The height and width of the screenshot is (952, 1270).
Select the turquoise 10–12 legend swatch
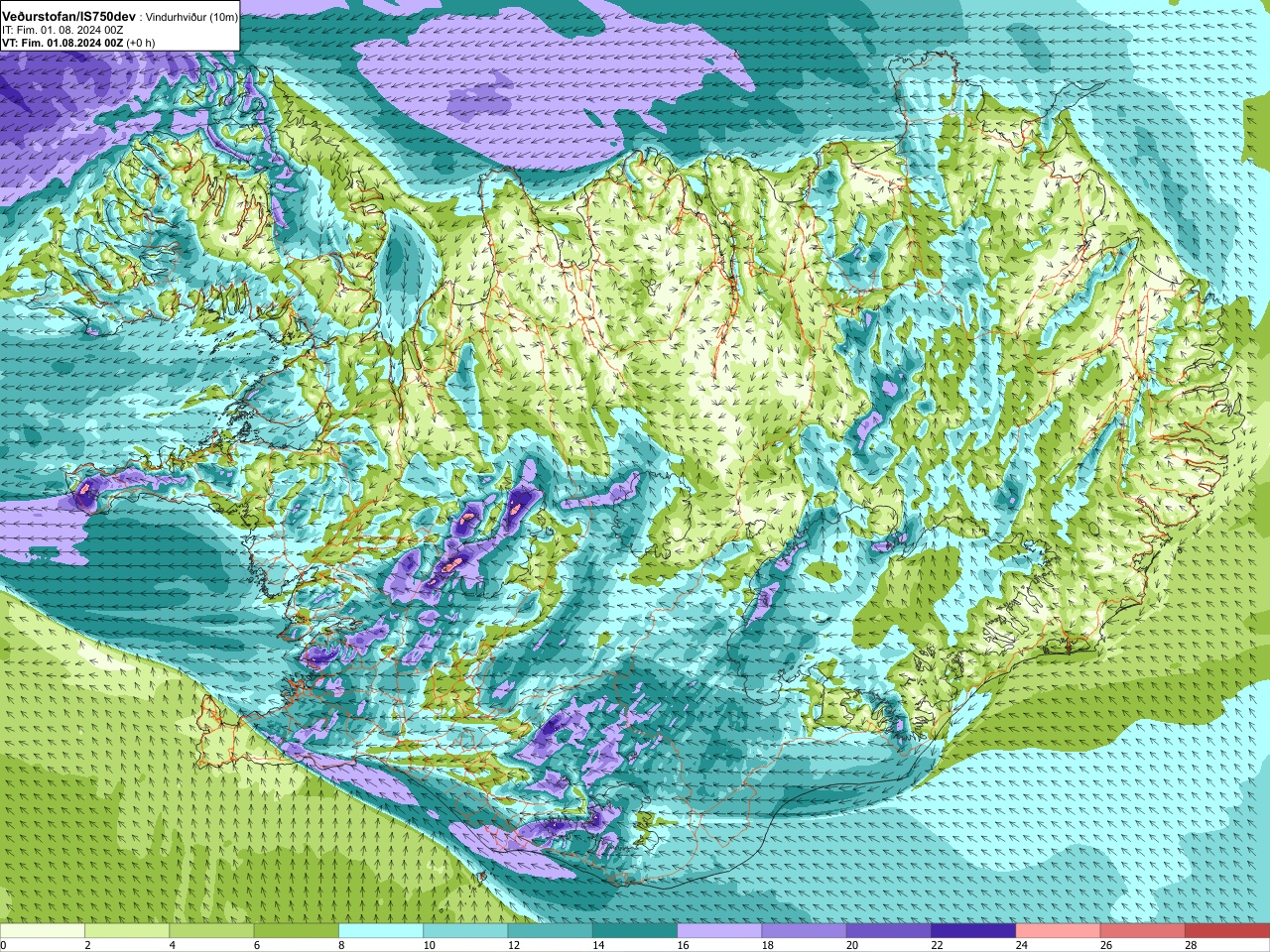pos(465,931)
